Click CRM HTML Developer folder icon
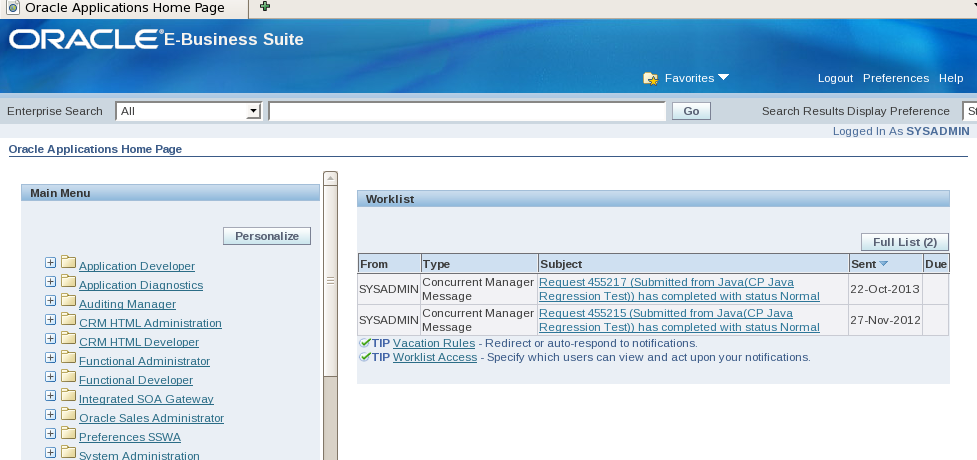Screen dimensions: 977x460 [x=68, y=338]
